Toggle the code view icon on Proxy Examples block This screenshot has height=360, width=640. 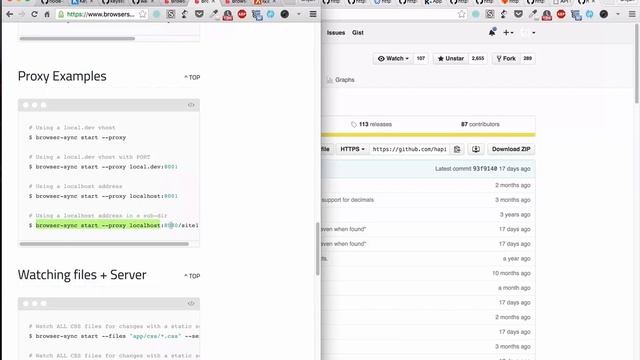tap(191, 105)
